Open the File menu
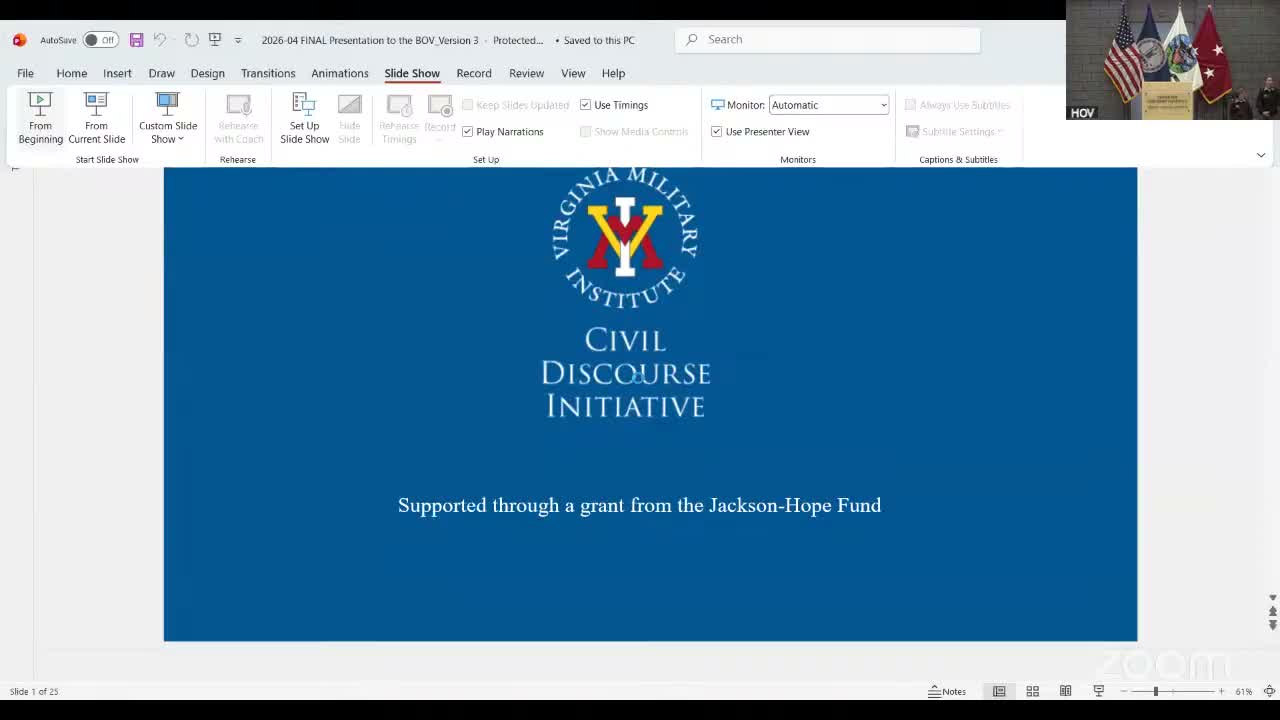The width and height of the screenshot is (1280, 720). tap(25, 73)
